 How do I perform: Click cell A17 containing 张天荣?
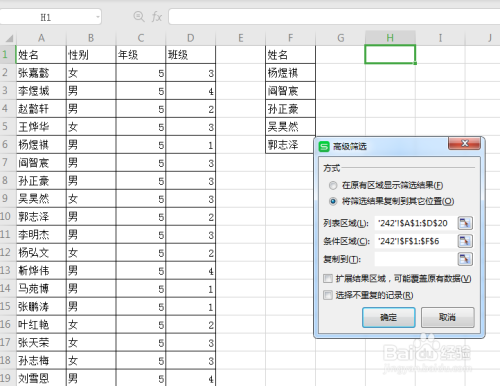pos(41,342)
